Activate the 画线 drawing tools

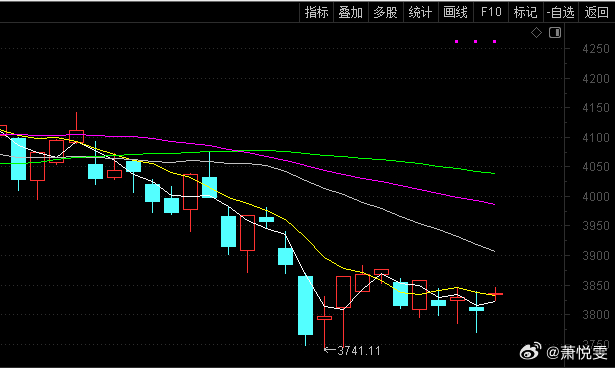tap(455, 12)
